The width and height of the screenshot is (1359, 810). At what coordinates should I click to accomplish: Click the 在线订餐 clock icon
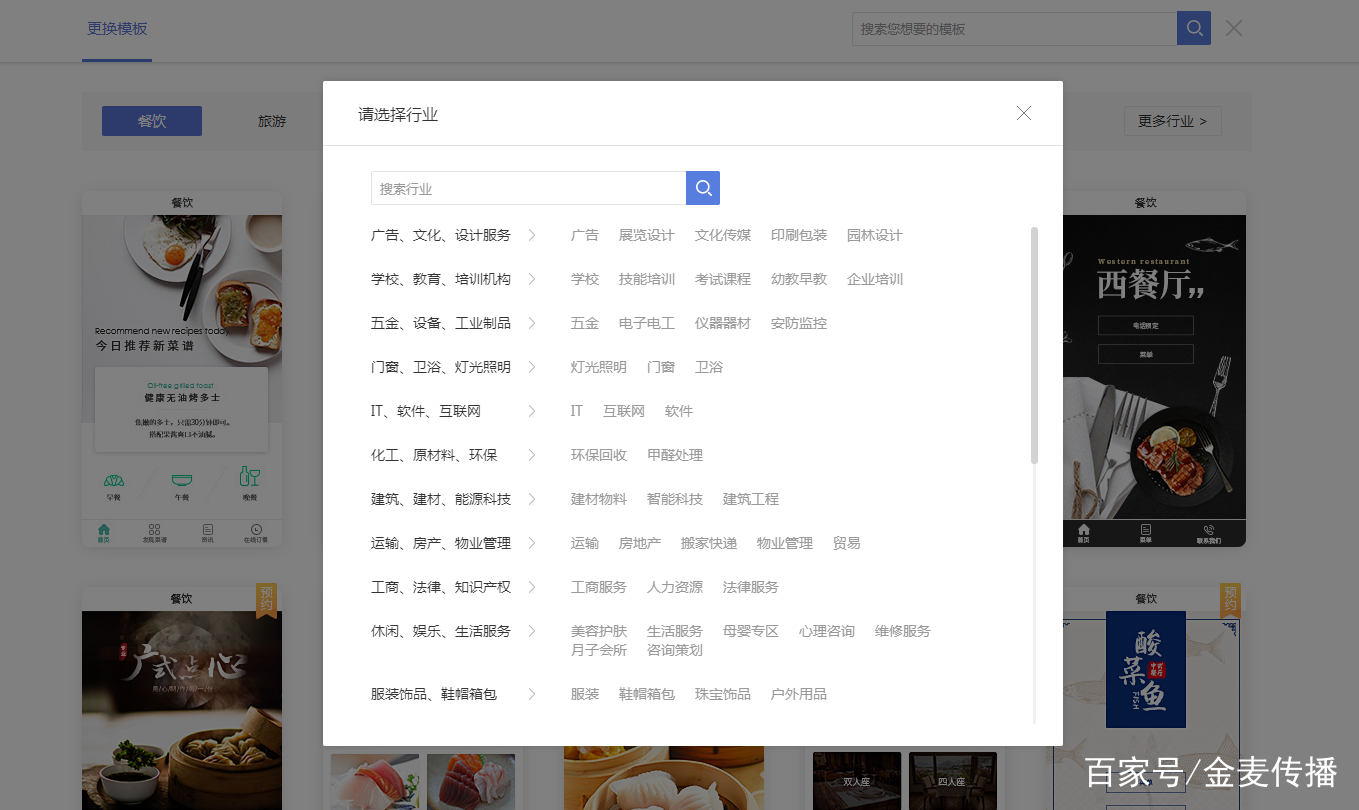point(257,530)
